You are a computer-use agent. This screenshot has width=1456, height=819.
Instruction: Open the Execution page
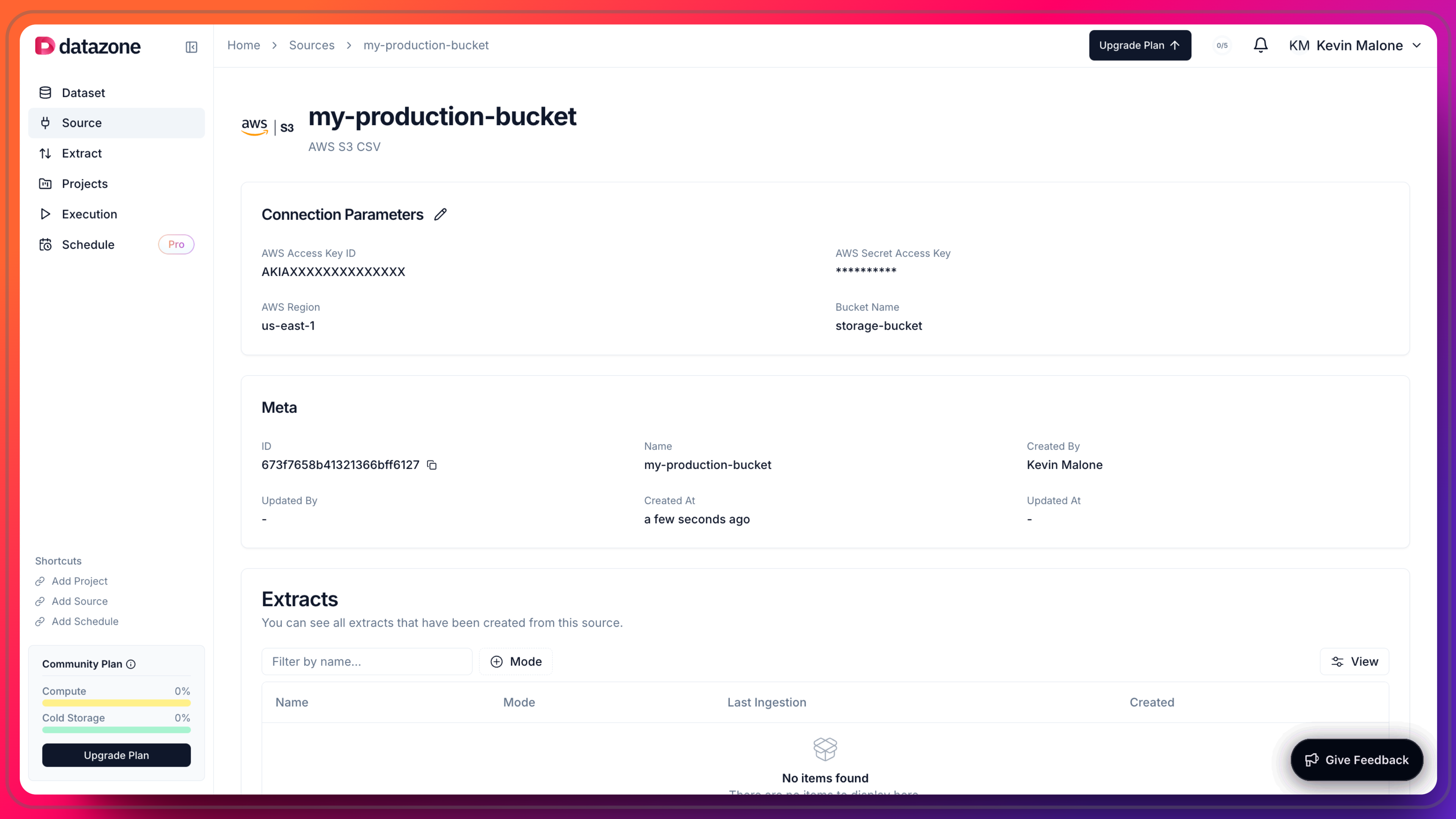pos(116,214)
